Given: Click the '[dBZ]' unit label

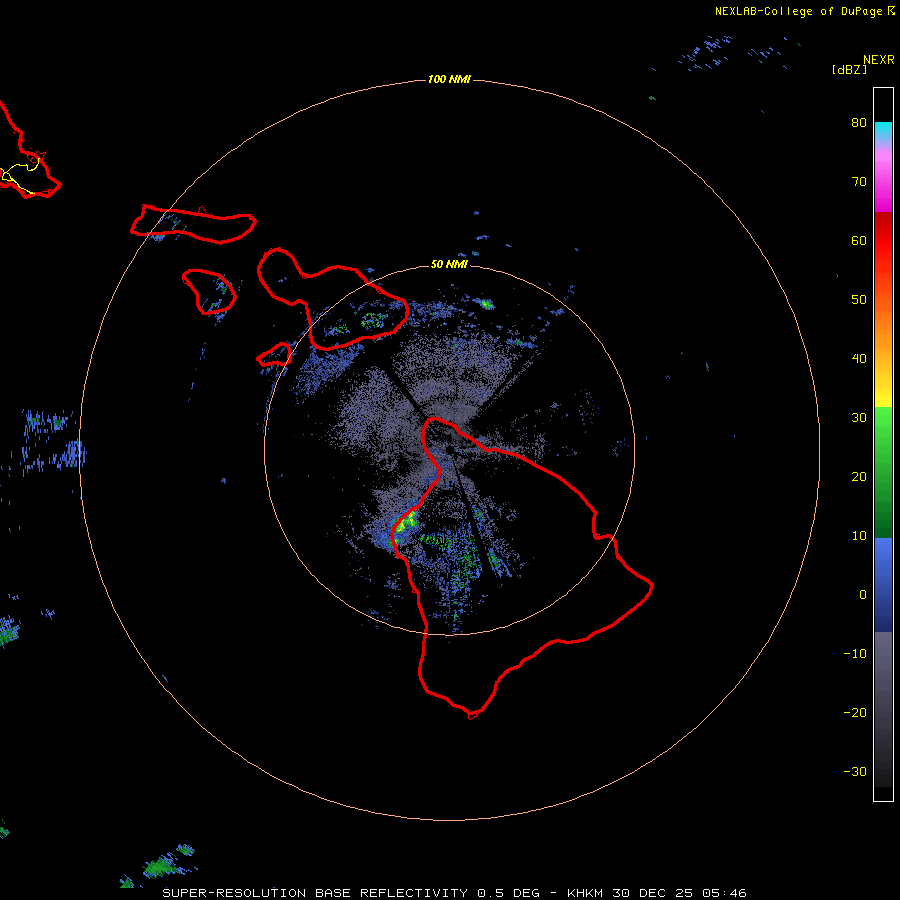Looking at the screenshot, I should tap(849, 69).
